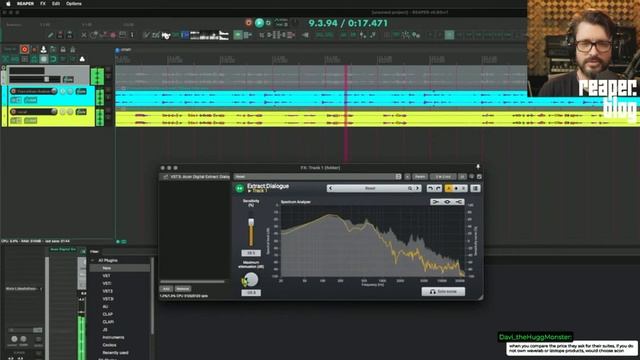Image resolution: width=640 pixels, height=360 pixels.
Task: Click the Solo noise button
Action: [x=443, y=291]
